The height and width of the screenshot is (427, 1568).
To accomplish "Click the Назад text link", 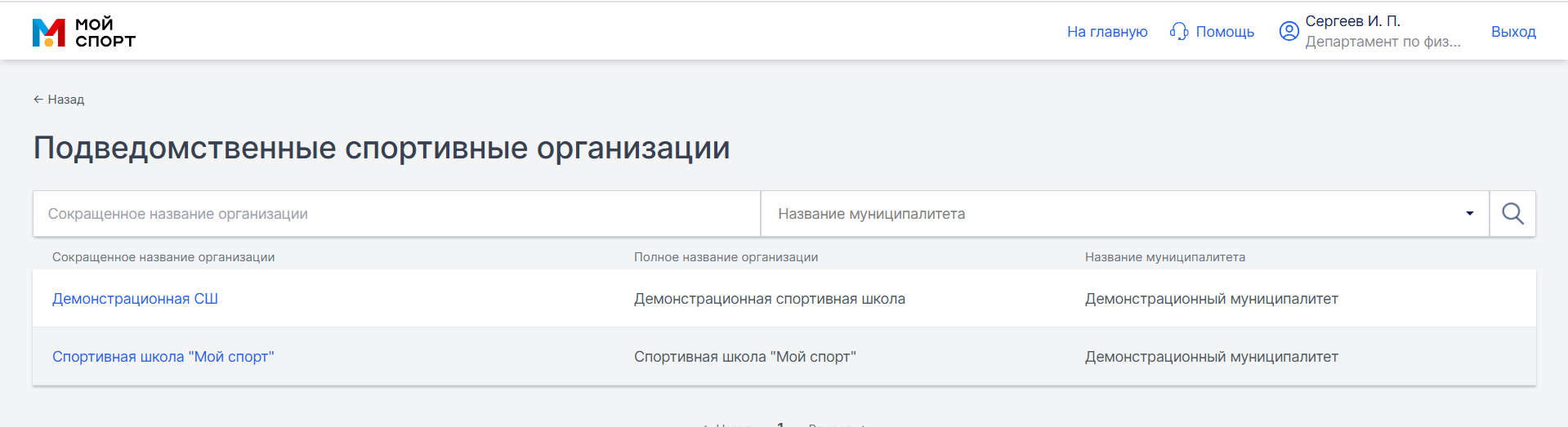I will pyautogui.click(x=65, y=100).
